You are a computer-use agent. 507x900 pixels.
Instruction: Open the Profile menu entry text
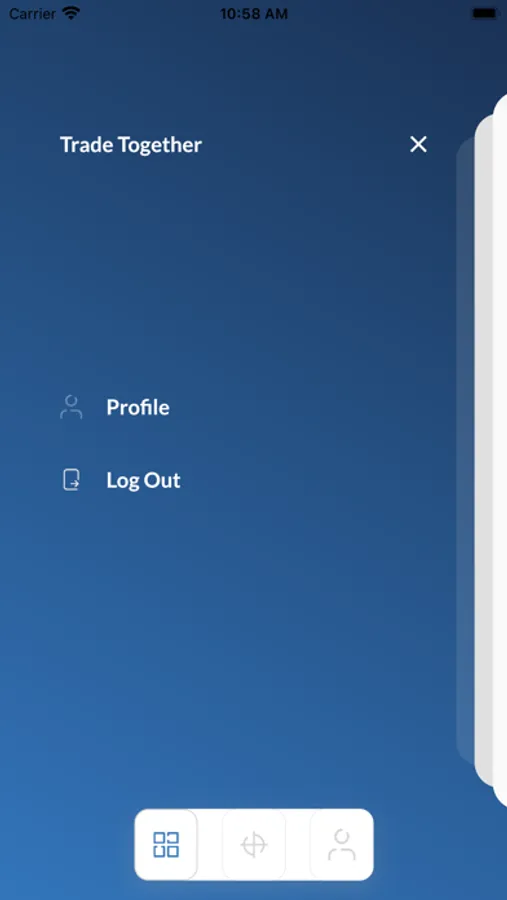coord(138,407)
